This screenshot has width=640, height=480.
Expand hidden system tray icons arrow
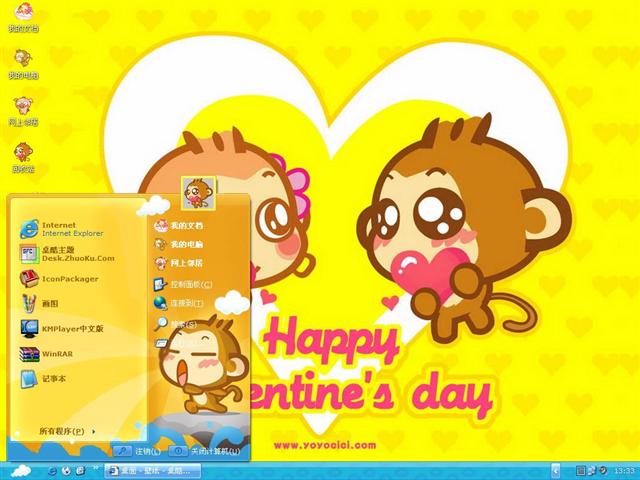point(555,471)
